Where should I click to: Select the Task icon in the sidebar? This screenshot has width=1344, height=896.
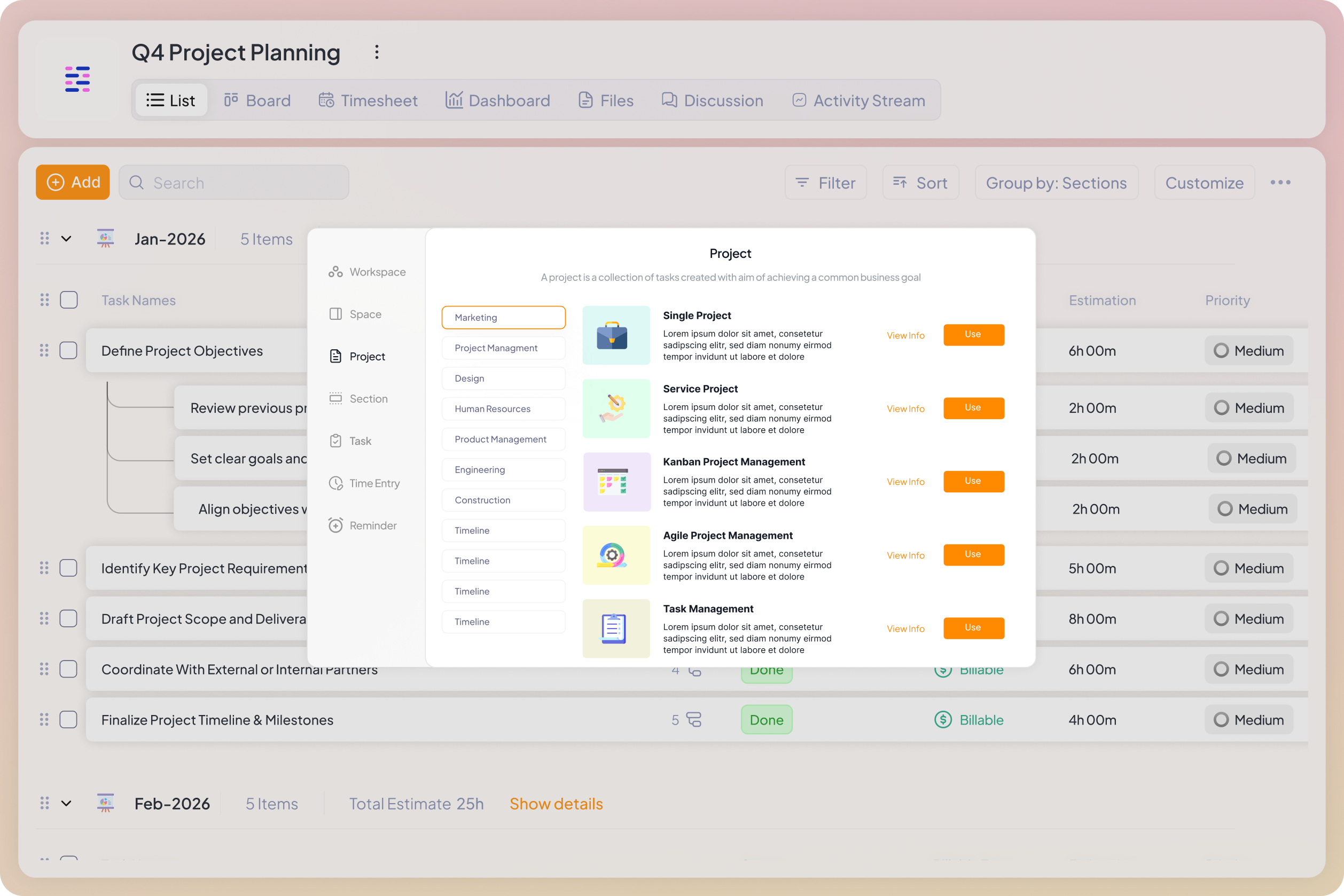click(x=335, y=441)
